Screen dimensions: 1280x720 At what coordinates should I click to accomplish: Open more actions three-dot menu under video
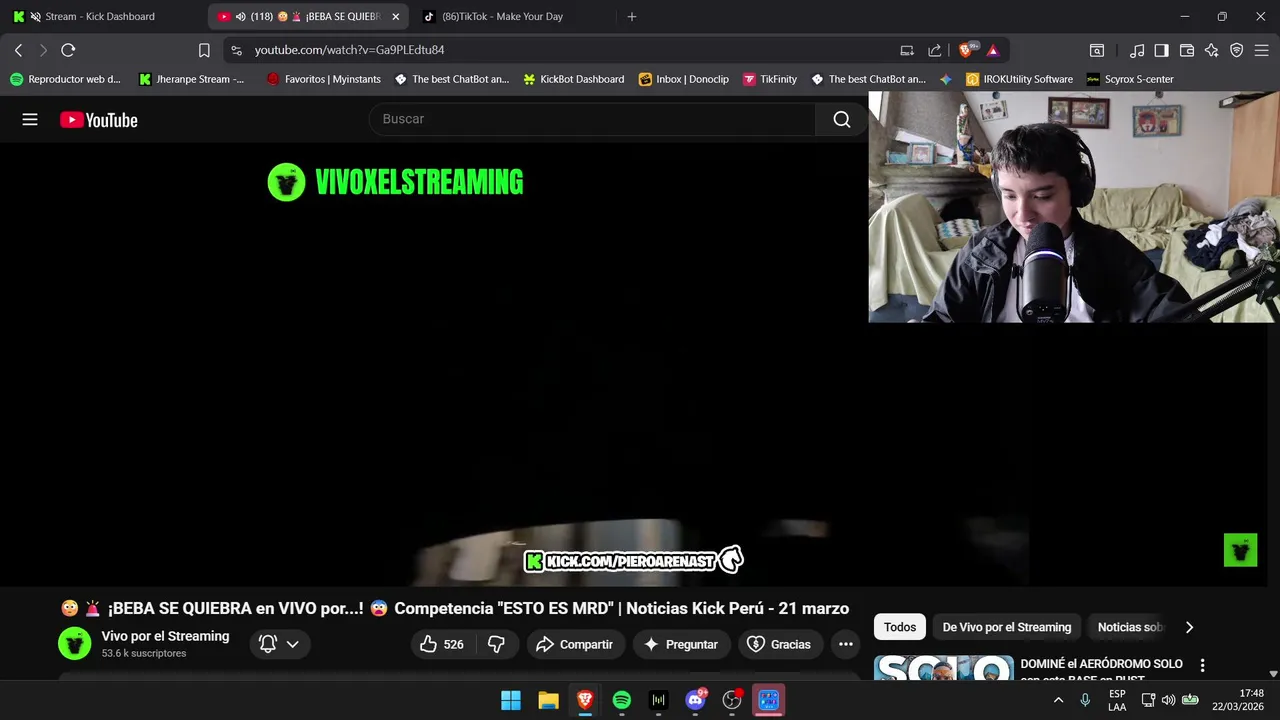845,644
